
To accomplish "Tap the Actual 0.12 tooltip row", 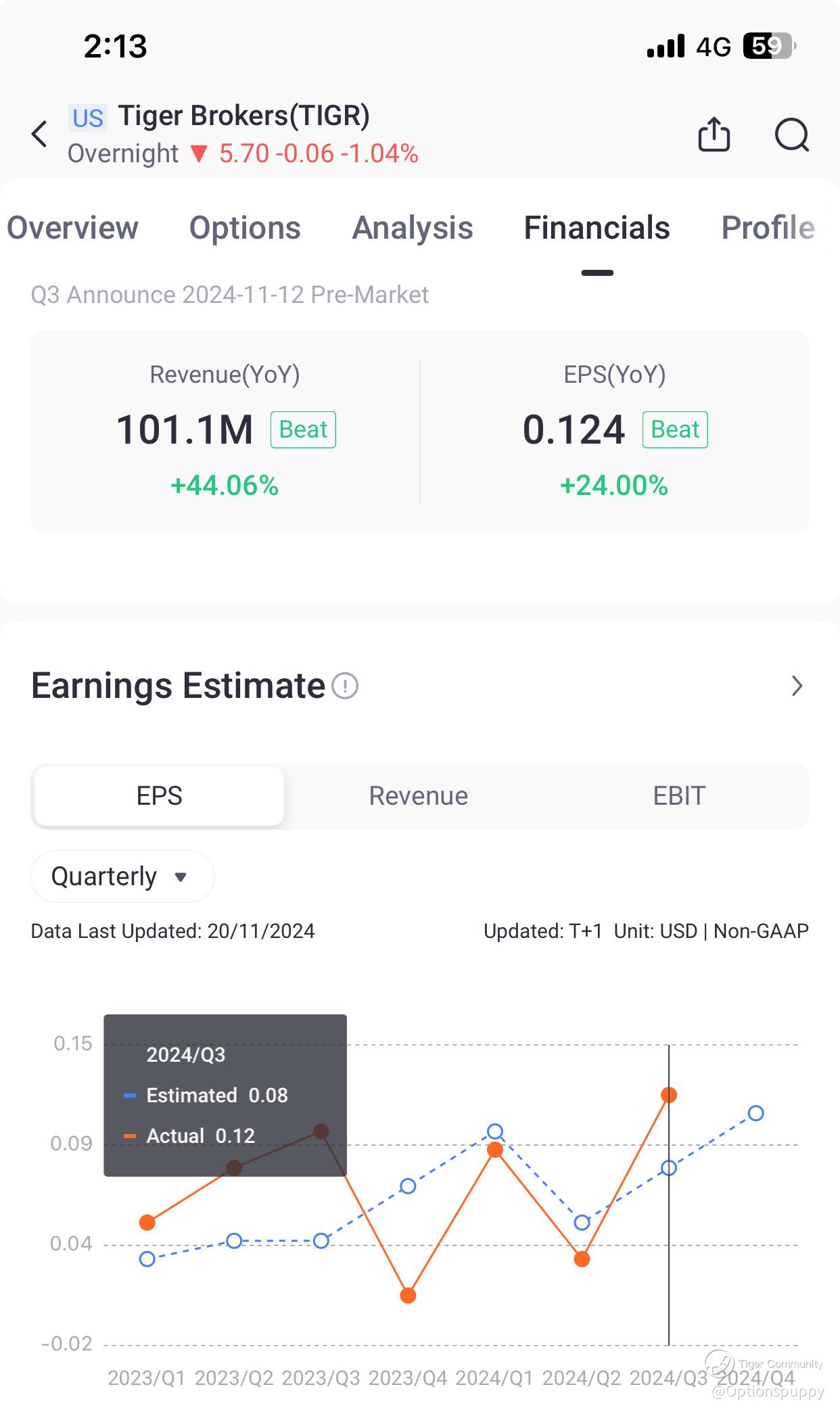I will (189, 1136).
